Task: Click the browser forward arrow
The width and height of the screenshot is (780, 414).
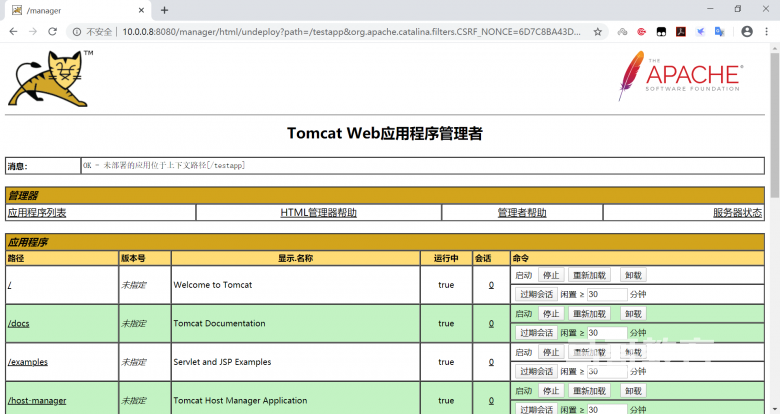Action: 33,31
